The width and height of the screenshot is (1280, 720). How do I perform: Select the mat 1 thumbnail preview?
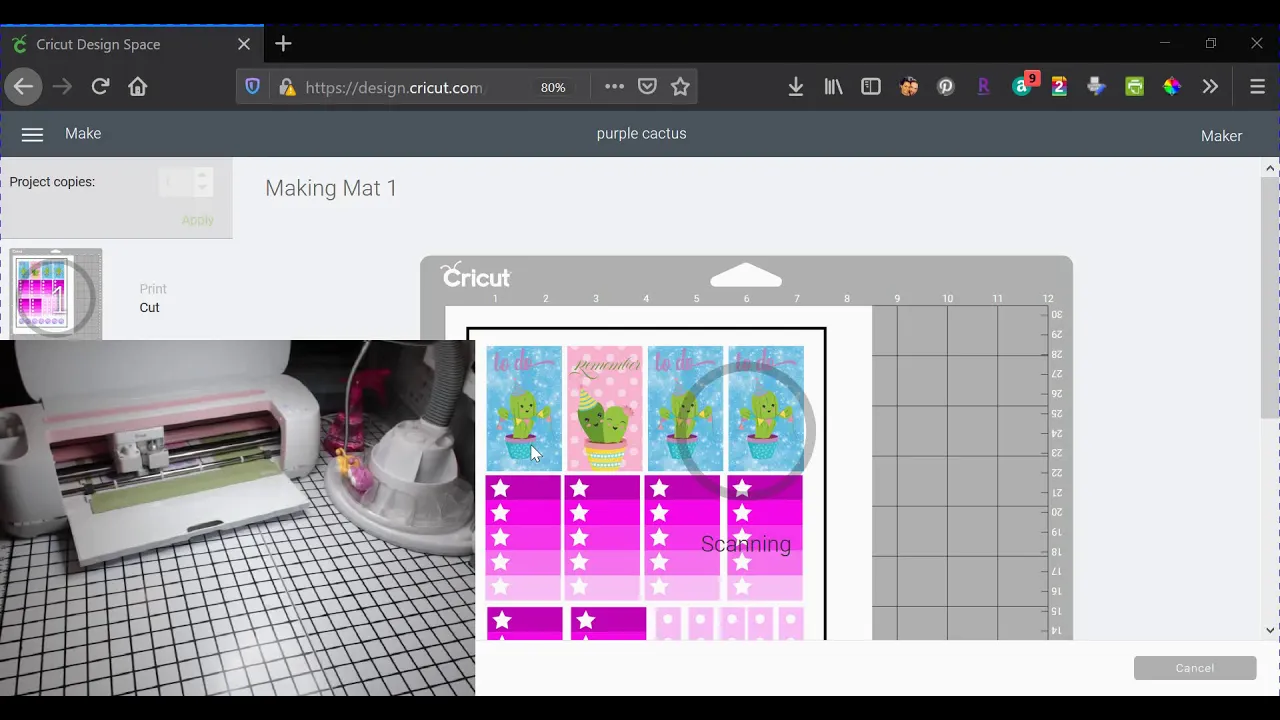click(x=56, y=294)
